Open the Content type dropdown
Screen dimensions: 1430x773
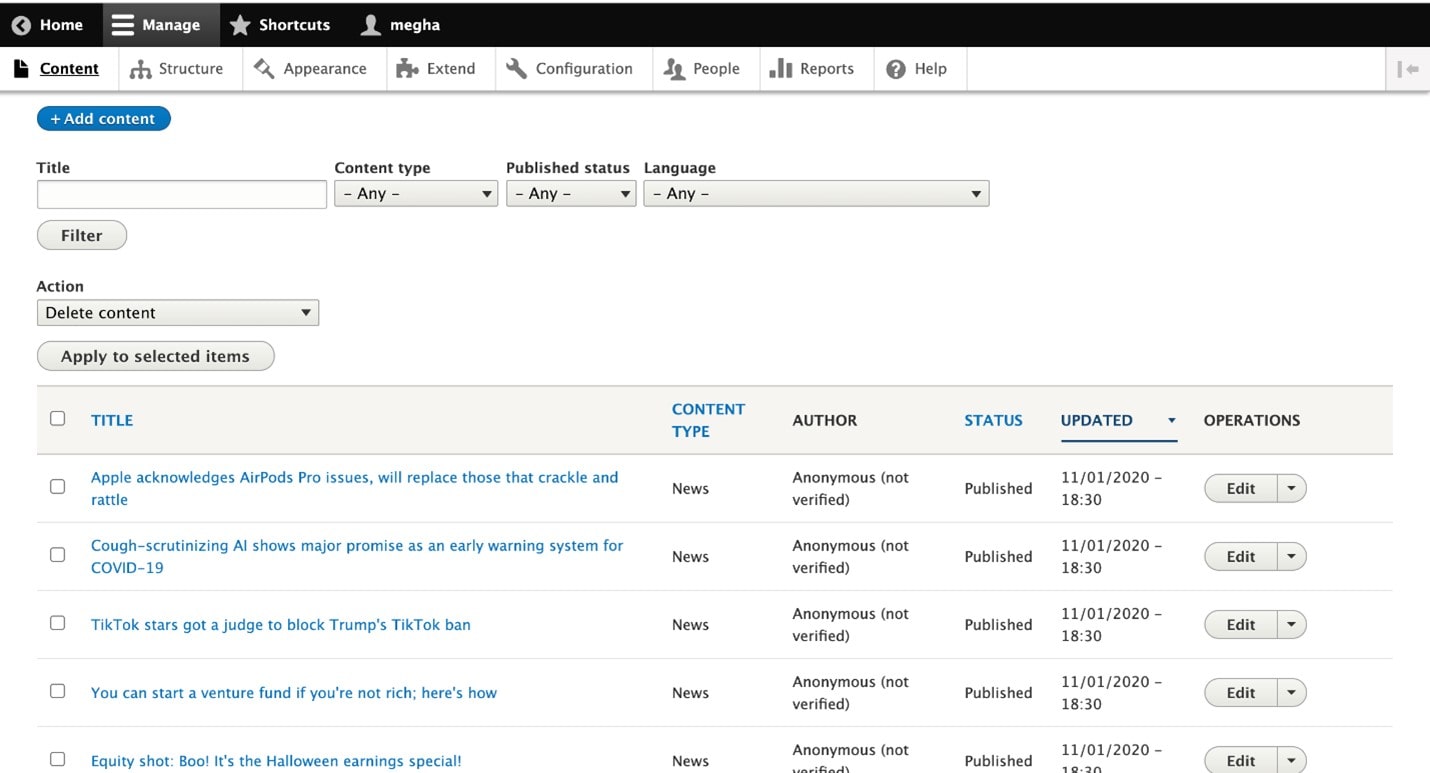point(416,194)
